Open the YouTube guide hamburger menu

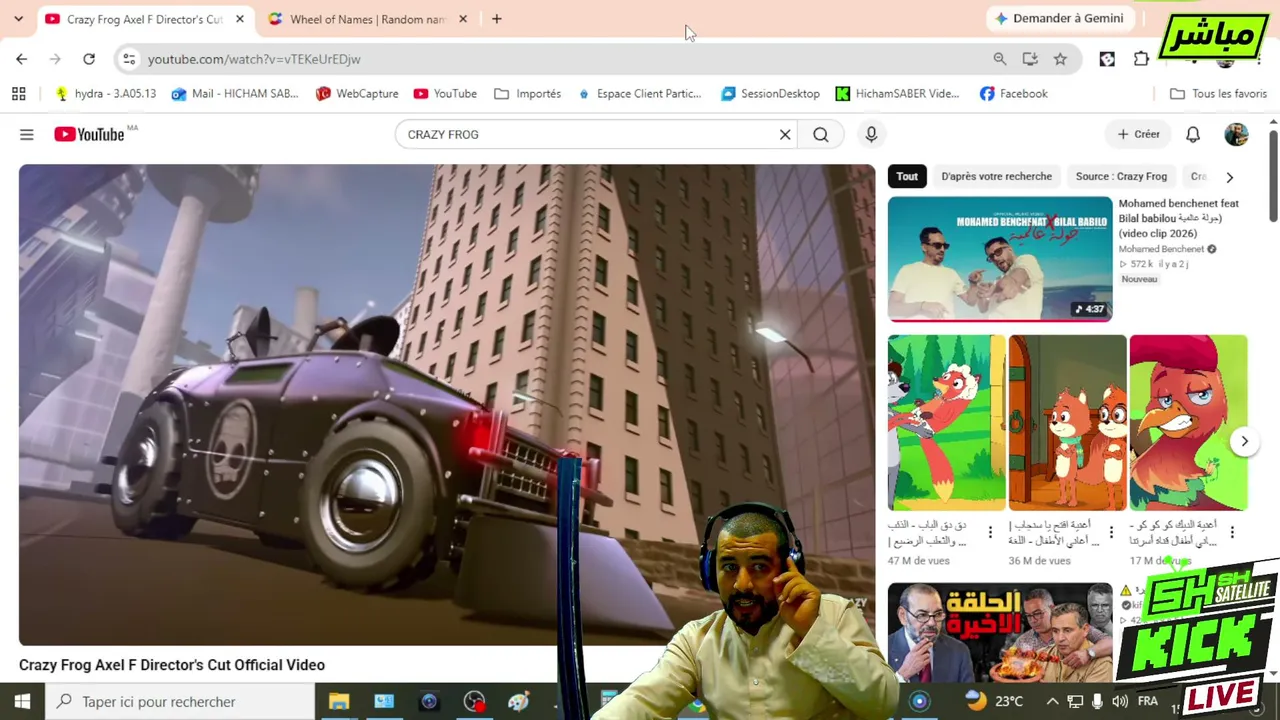click(x=27, y=134)
